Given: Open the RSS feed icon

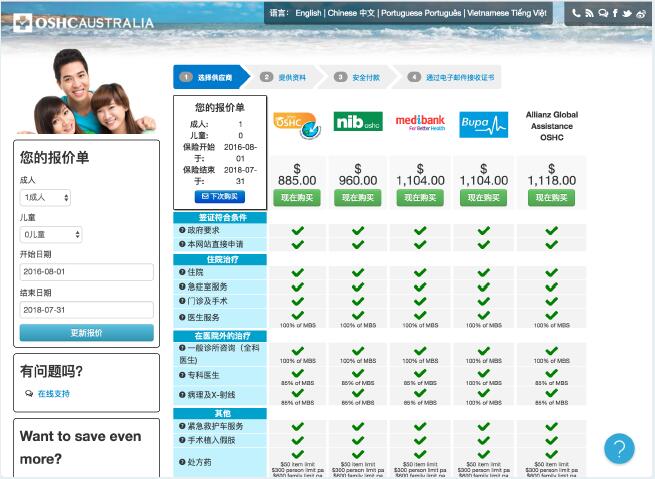Looking at the screenshot, I should click(x=589, y=13).
